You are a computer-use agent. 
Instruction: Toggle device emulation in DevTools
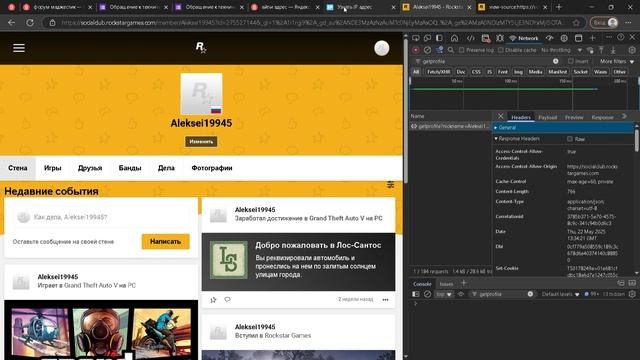point(427,38)
